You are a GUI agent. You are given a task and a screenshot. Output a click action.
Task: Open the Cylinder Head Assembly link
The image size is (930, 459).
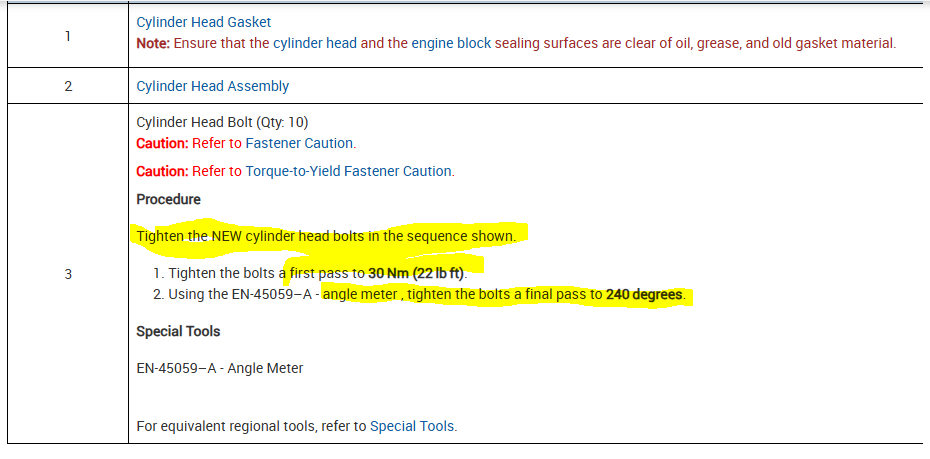point(212,86)
